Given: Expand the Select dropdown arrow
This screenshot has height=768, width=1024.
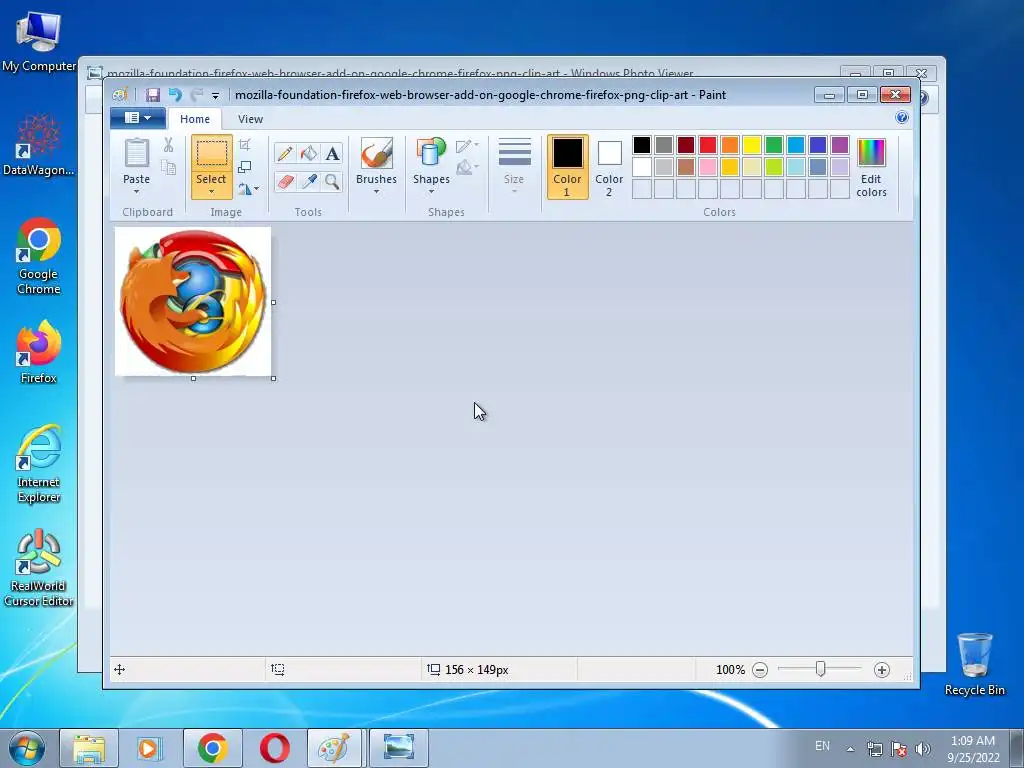Looking at the screenshot, I should pos(212,191).
